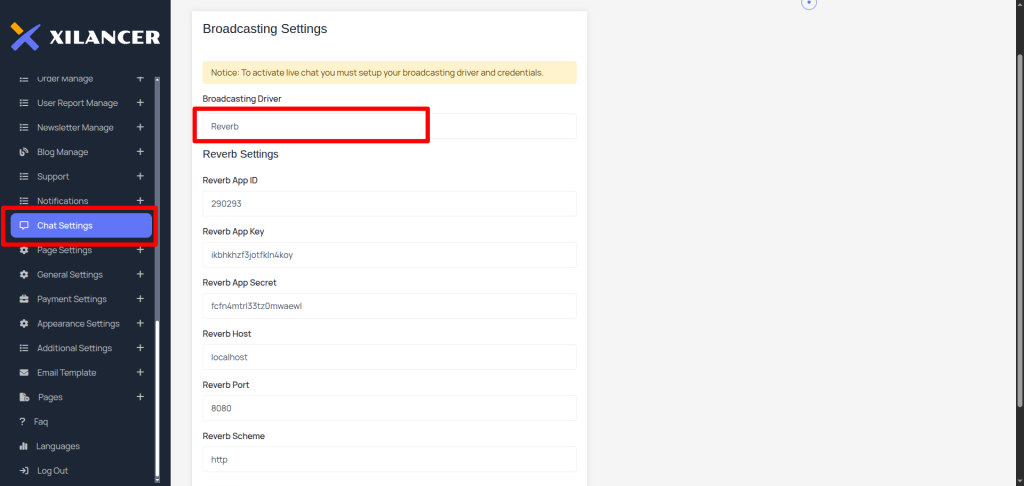Click the Broadcasting Settings heading
The image size is (1024, 486).
pos(264,29)
